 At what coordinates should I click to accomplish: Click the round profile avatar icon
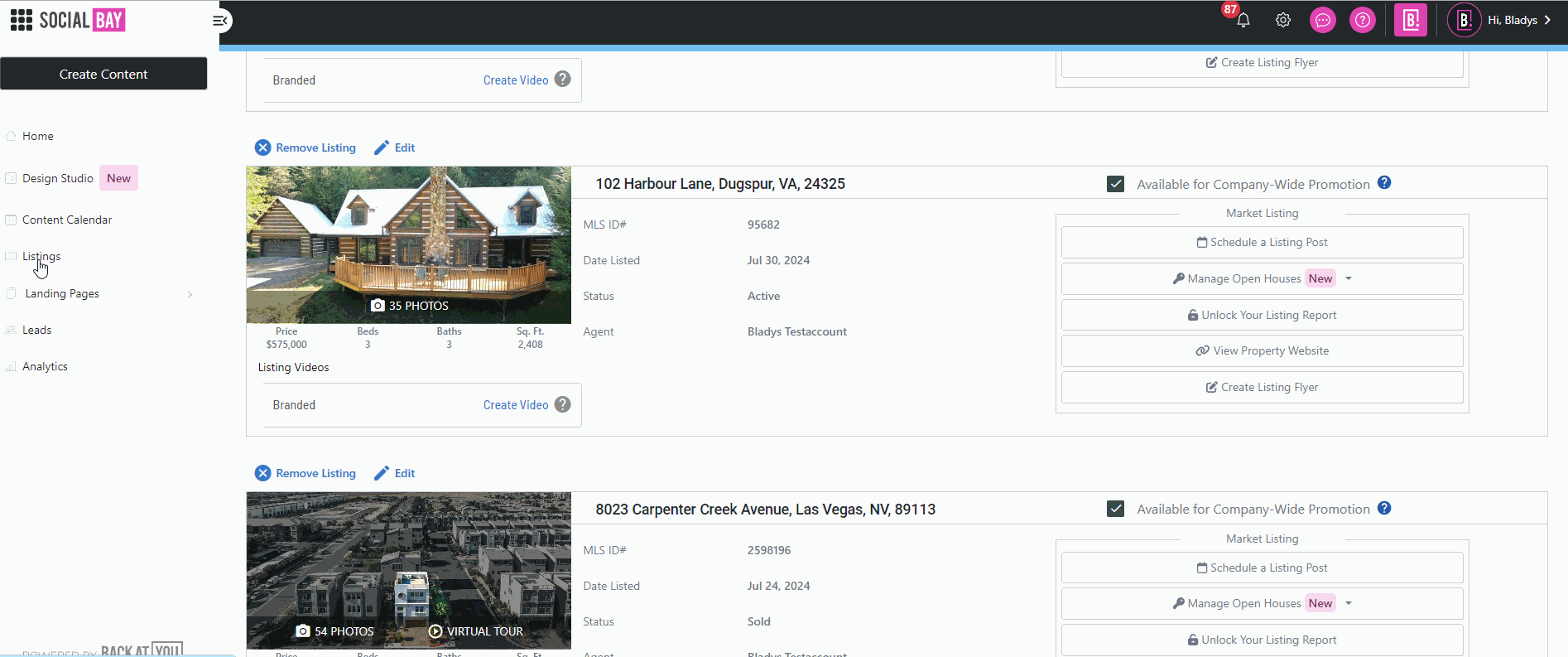pos(1465,20)
